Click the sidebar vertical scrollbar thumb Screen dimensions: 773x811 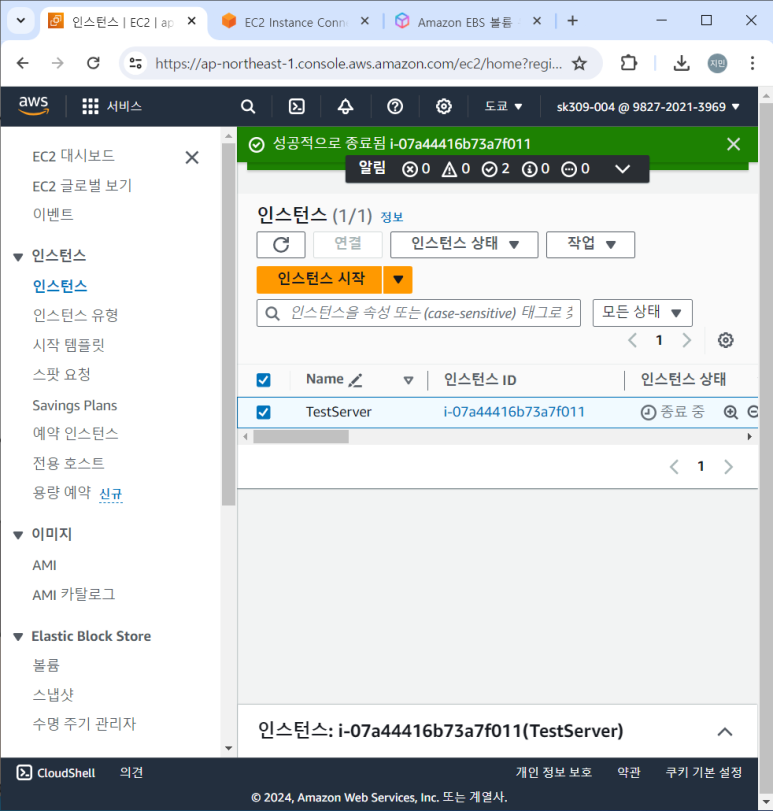coord(228,323)
